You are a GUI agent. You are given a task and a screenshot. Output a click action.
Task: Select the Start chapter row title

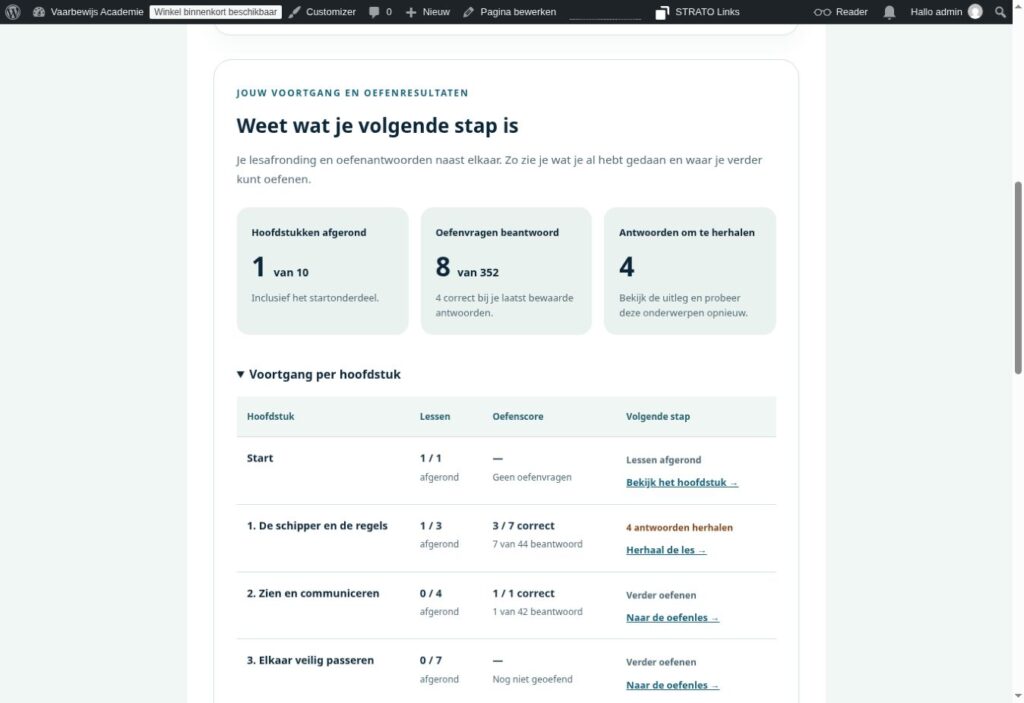coord(260,458)
